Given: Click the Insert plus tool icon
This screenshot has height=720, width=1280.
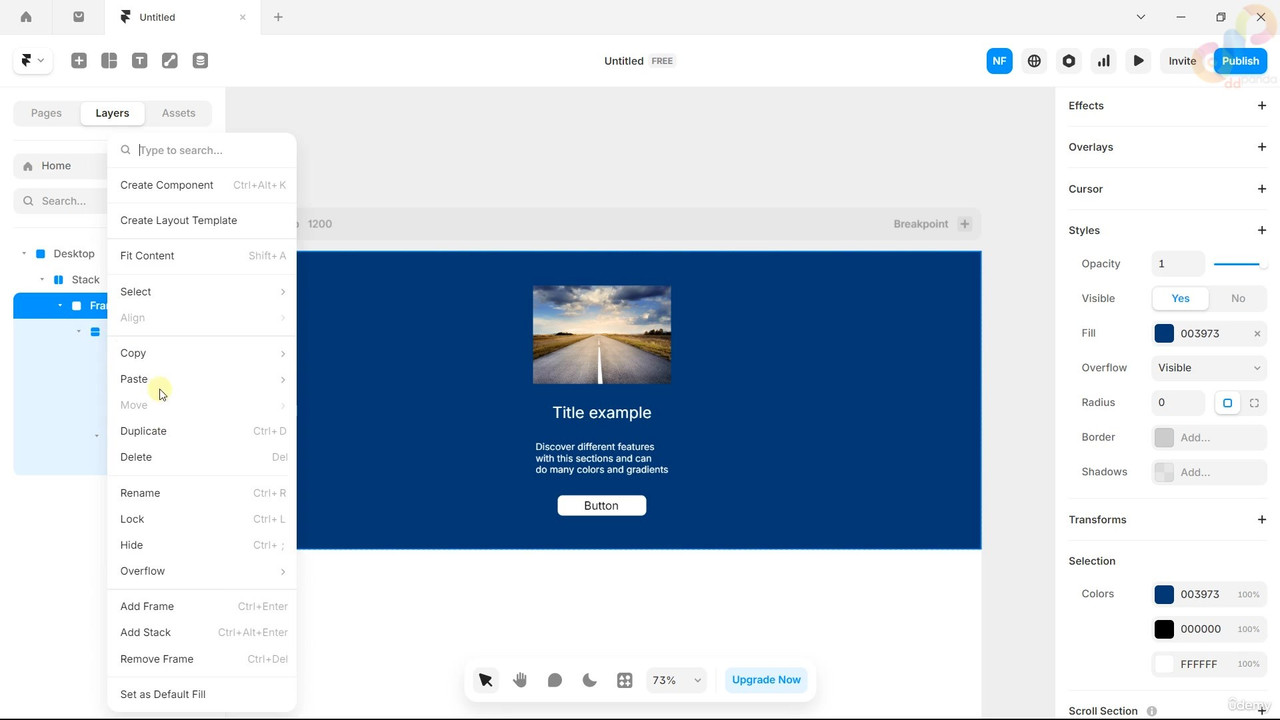Looking at the screenshot, I should tap(79, 61).
